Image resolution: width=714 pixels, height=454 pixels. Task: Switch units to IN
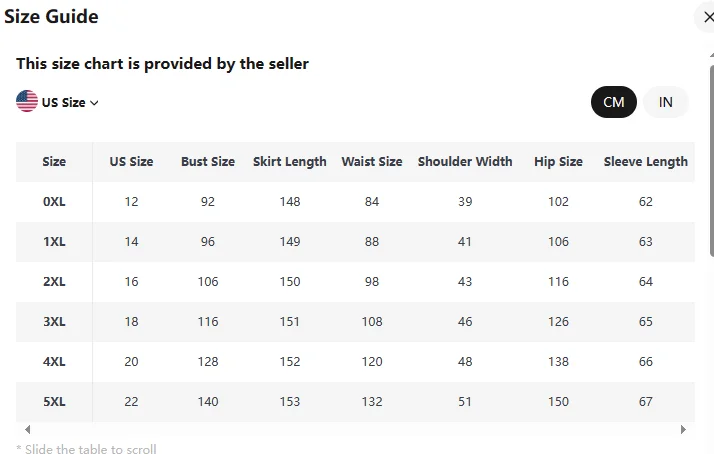[x=665, y=102]
